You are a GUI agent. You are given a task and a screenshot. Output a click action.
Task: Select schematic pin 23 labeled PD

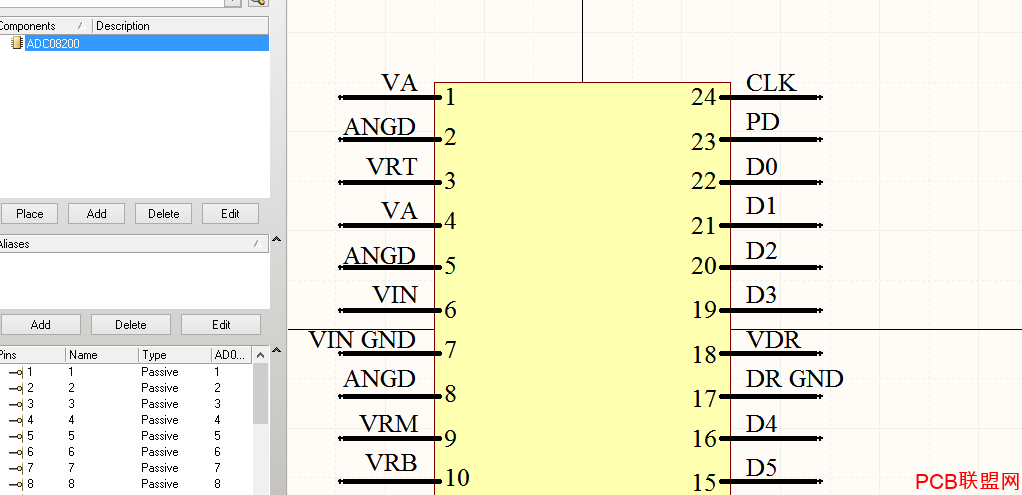(771, 139)
